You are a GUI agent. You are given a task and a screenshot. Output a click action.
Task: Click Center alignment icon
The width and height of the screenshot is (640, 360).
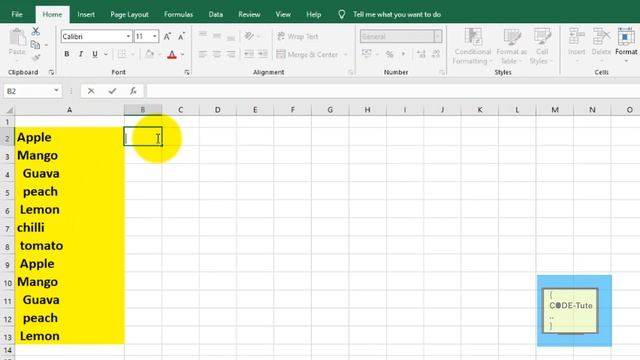tap(217, 54)
